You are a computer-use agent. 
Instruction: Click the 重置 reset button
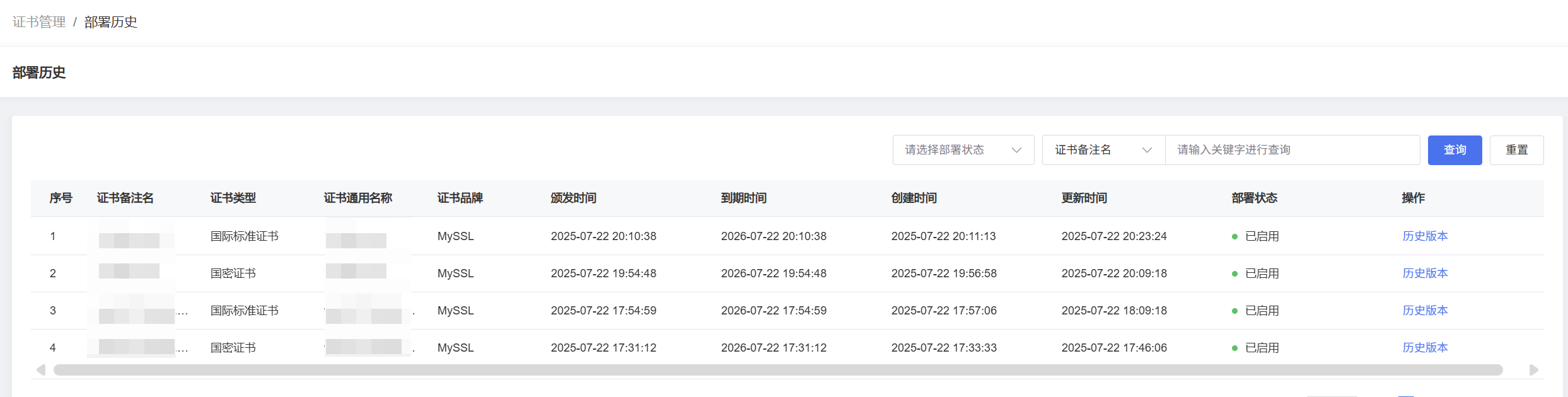(1517, 150)
